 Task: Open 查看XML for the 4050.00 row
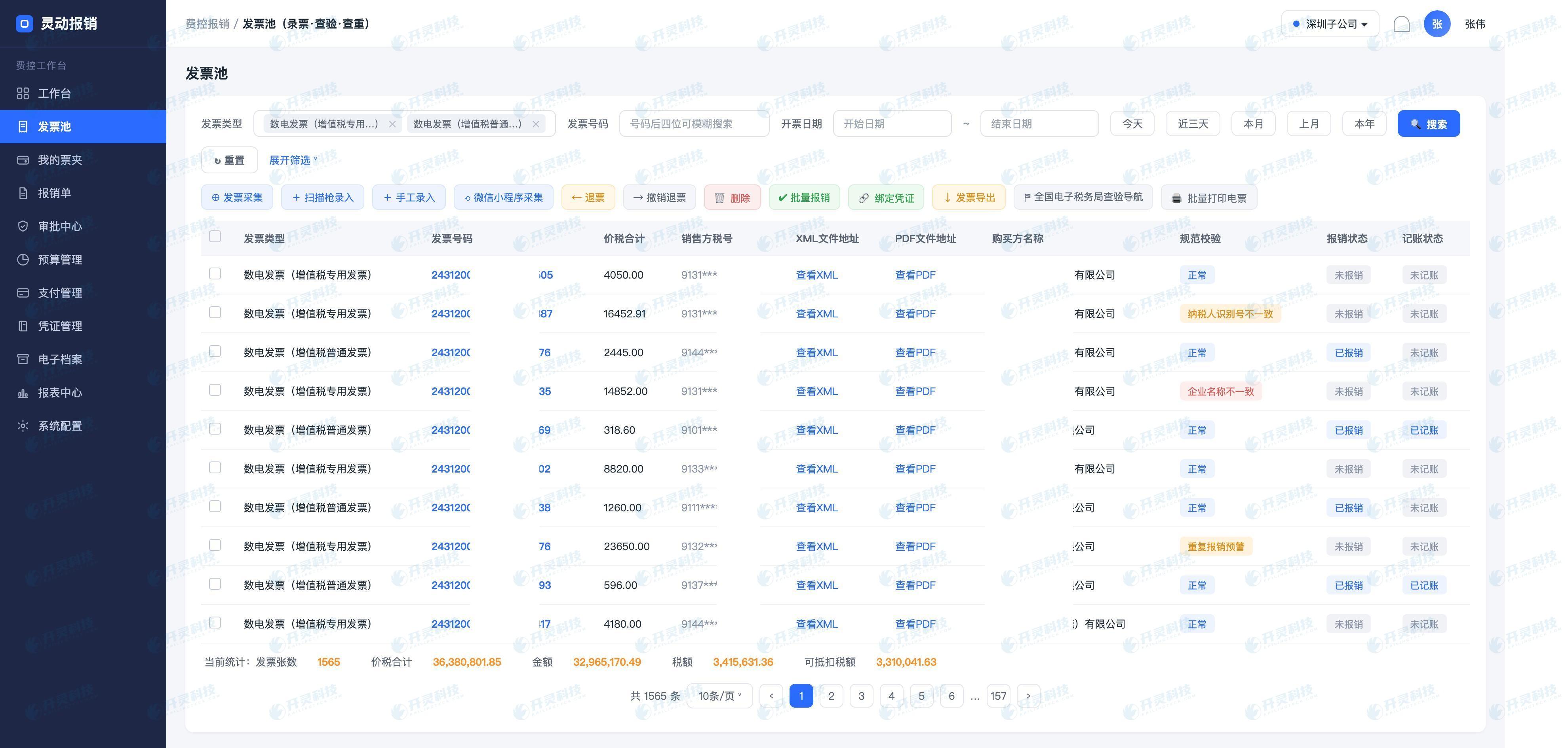817,275
